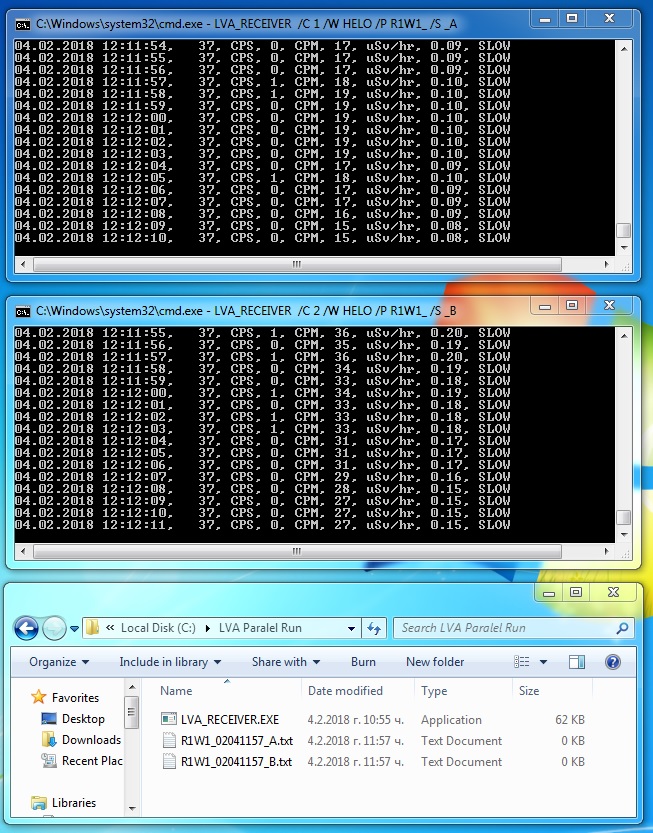Toggle the preview pane icon
653x833 pixels.
[x=576, y=662]
